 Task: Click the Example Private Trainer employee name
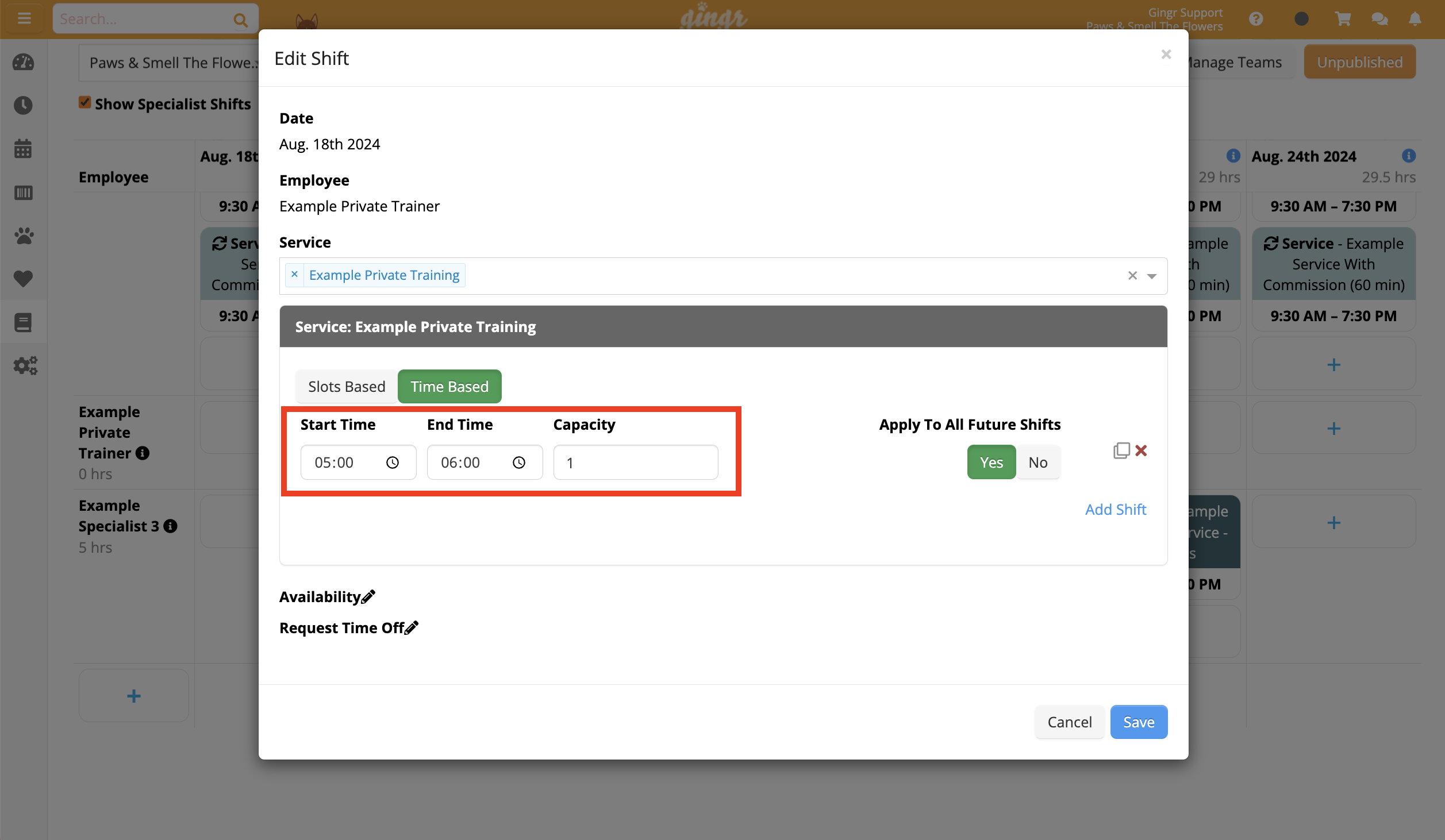click(x=109, y=433)
